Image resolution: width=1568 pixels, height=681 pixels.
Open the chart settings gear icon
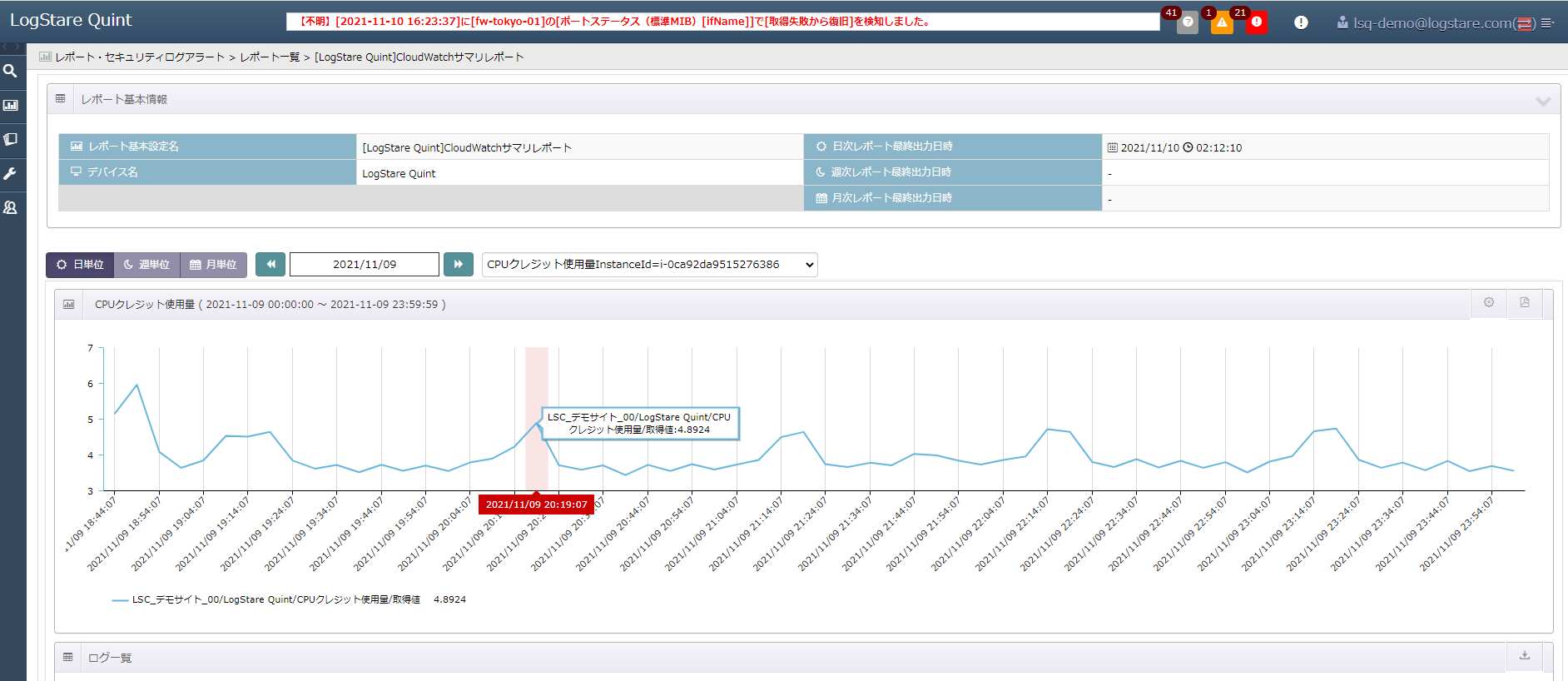tap(1489, 302)
